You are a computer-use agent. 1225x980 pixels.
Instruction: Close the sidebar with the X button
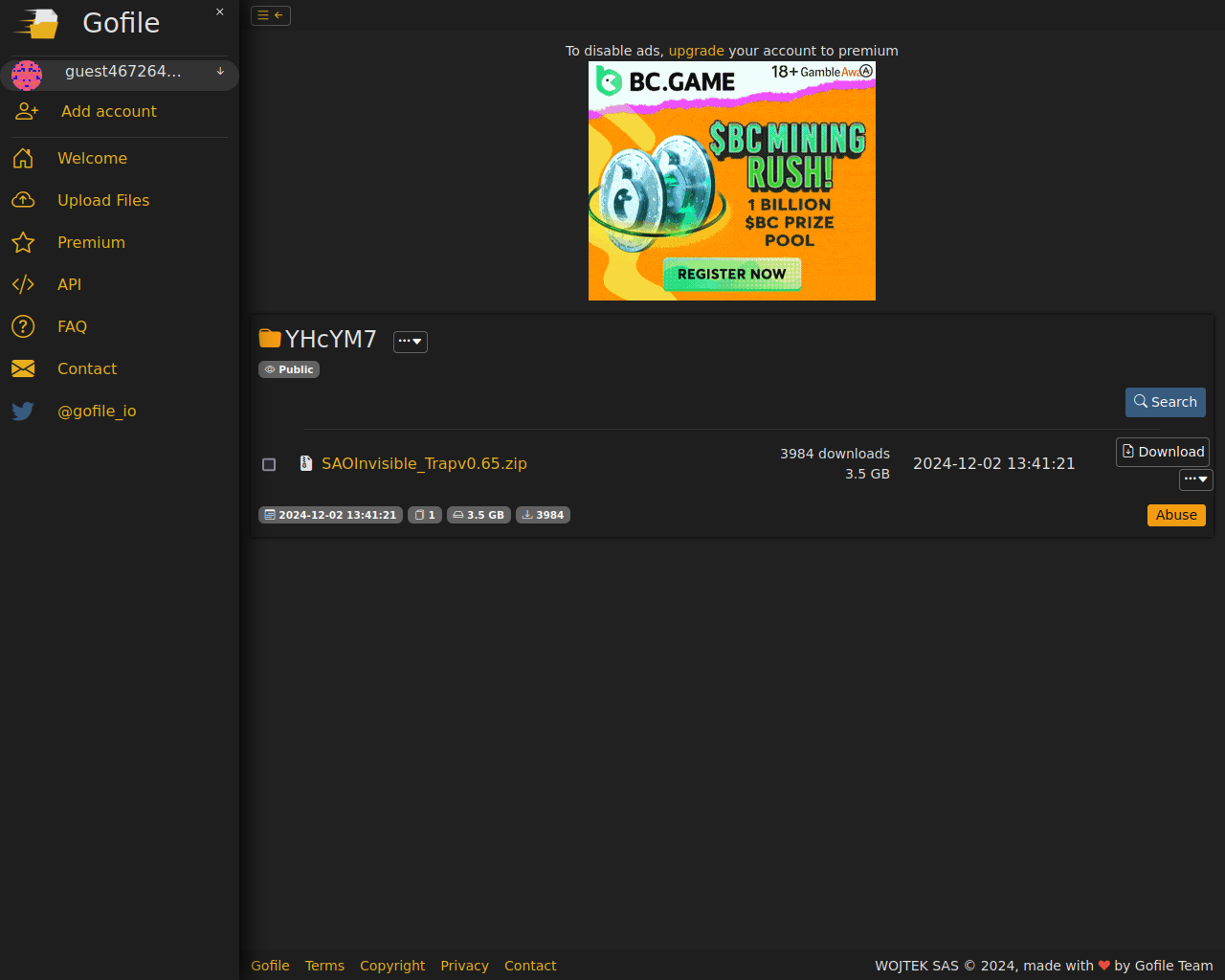coord(220,12)
